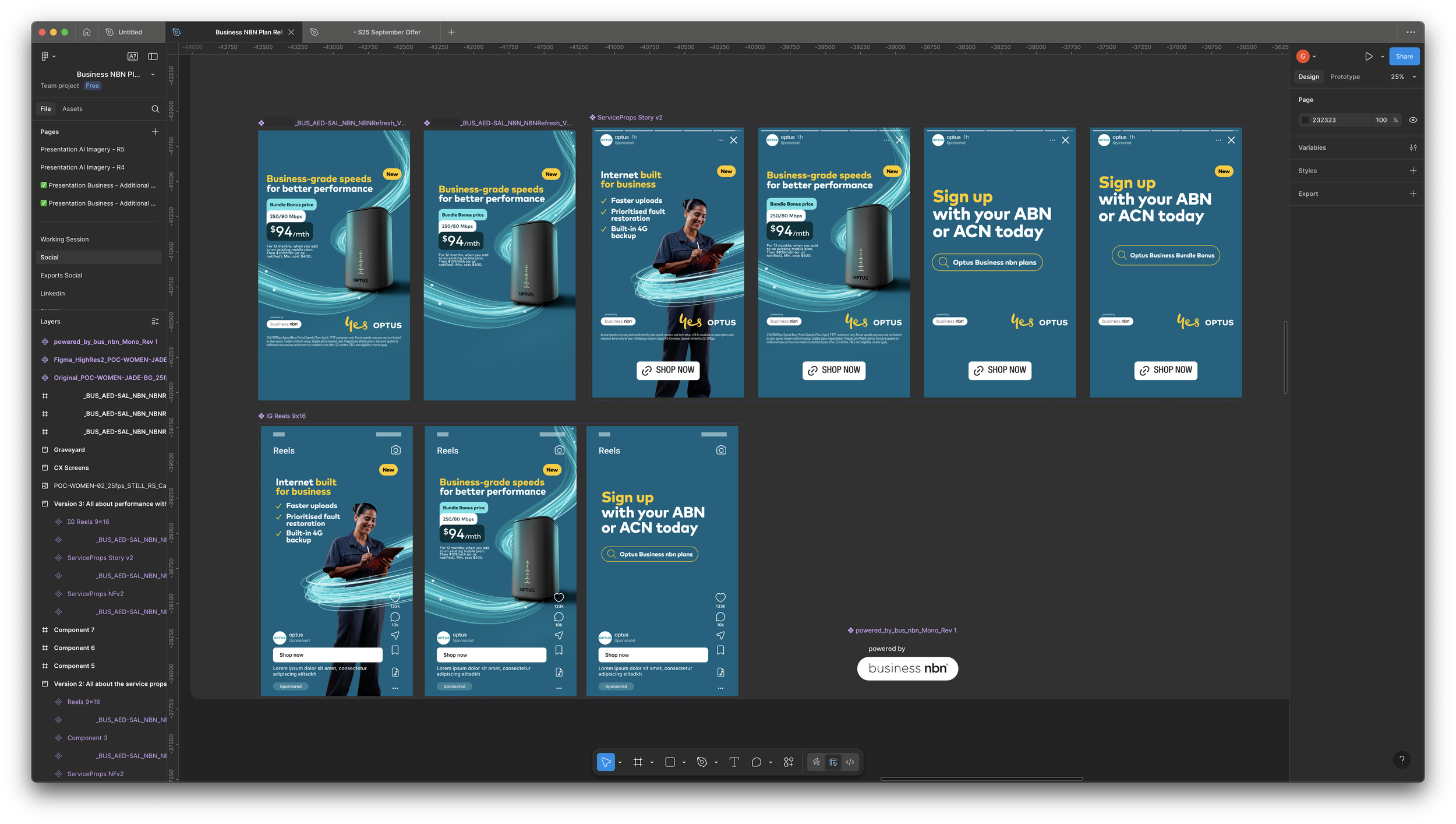Open the play options dropdown arrow
This screenshot has width=1456, height=824.
coord(1382,57)
